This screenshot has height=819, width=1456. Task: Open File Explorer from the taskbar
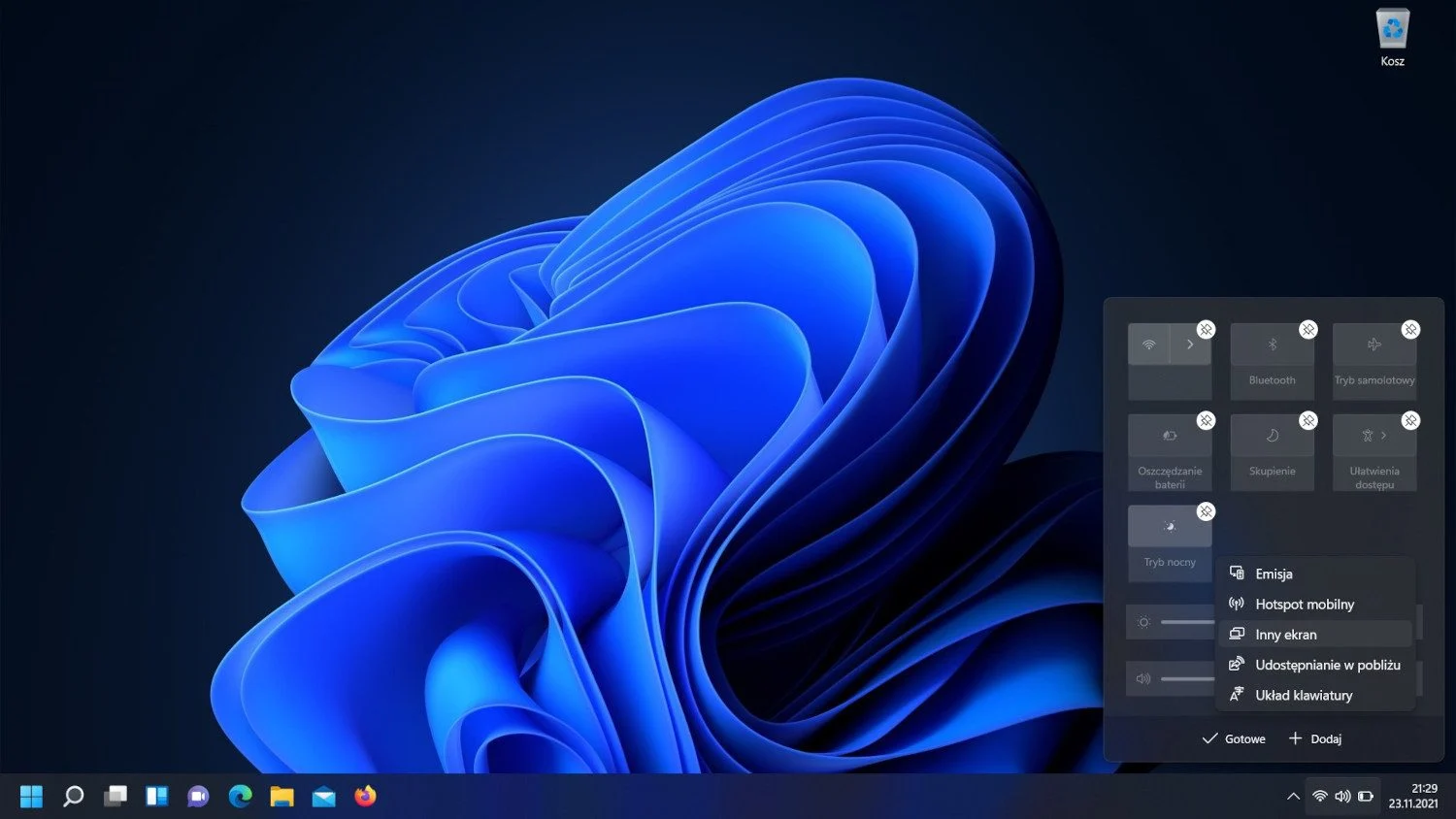[281, 797]
